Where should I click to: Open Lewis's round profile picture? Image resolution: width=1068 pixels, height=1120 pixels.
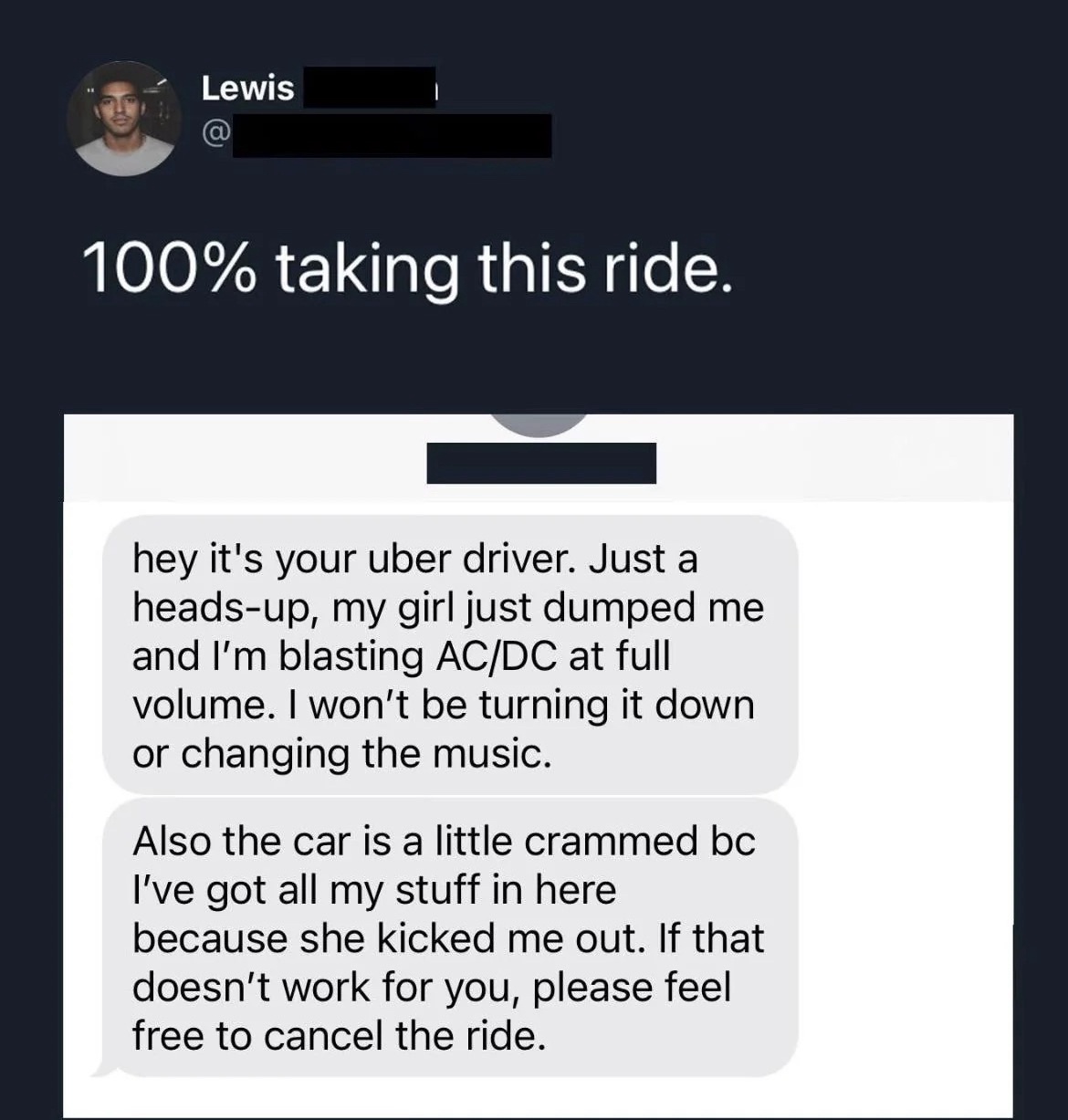click(x=124, y=119)
